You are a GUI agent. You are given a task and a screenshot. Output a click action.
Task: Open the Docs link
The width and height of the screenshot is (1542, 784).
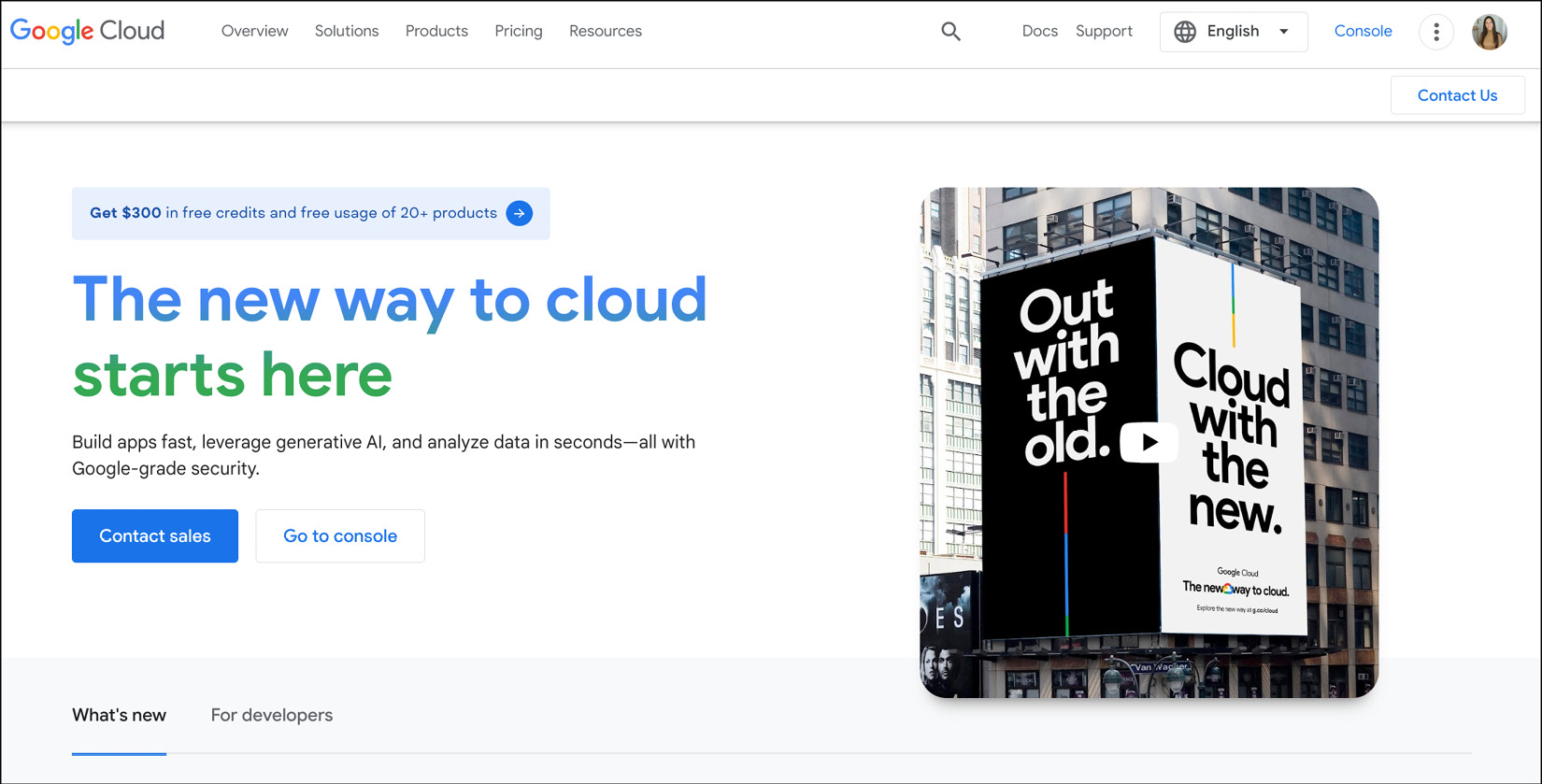pos(1039,31)
